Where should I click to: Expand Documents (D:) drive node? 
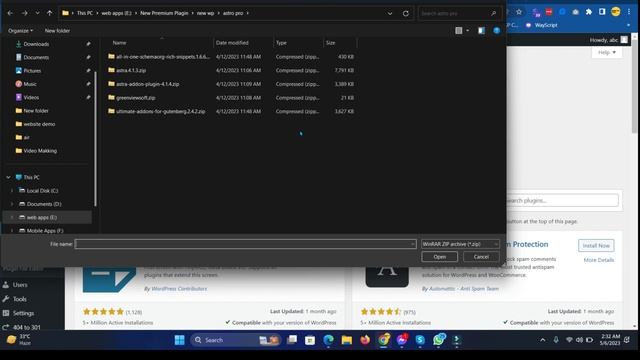click(x=11, y=204)
